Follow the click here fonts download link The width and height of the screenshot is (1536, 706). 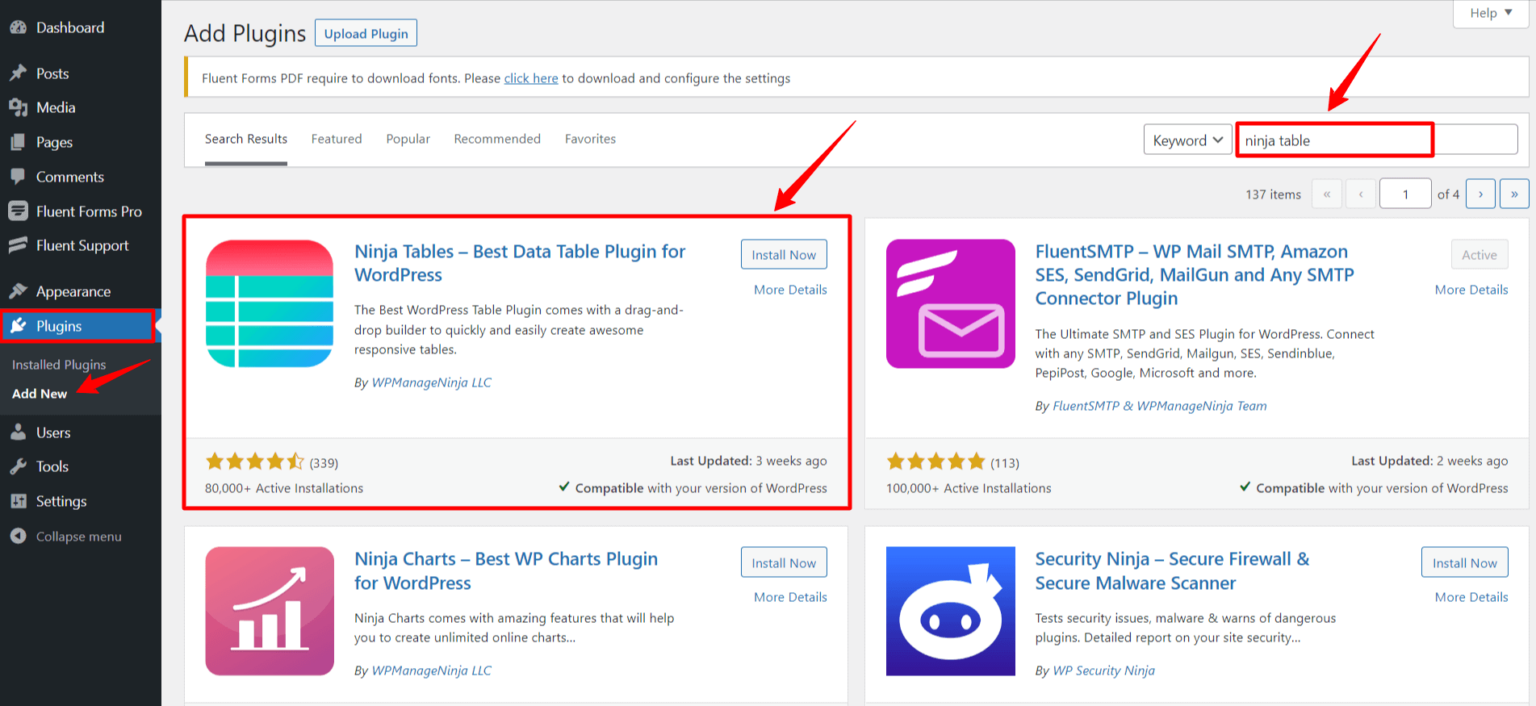(x=530, y=77)
